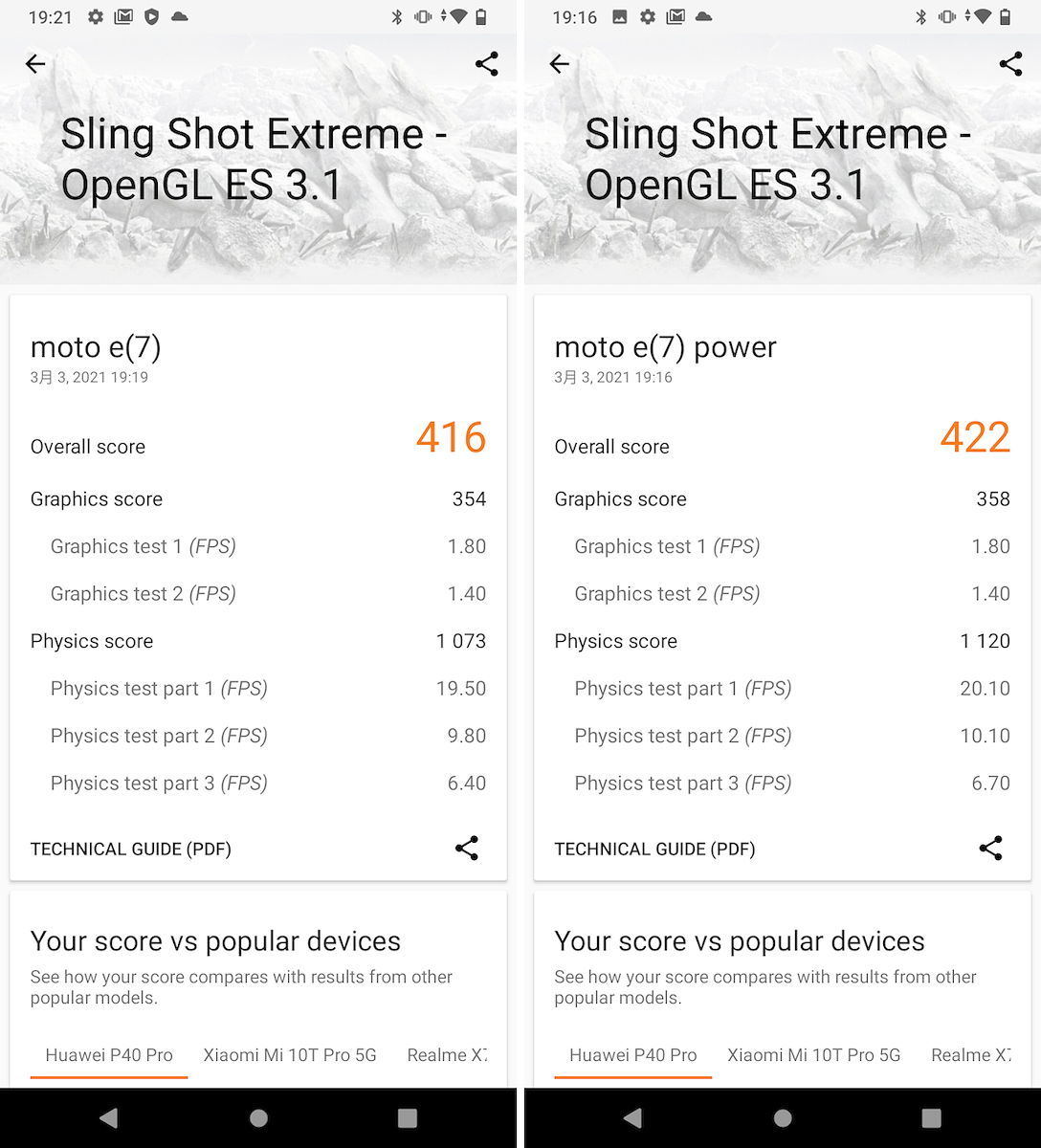Viewport: 1041px width, 1148px height.
Task: Tap share icon beside moto e(7) power guide
Action: coord(991,848)
